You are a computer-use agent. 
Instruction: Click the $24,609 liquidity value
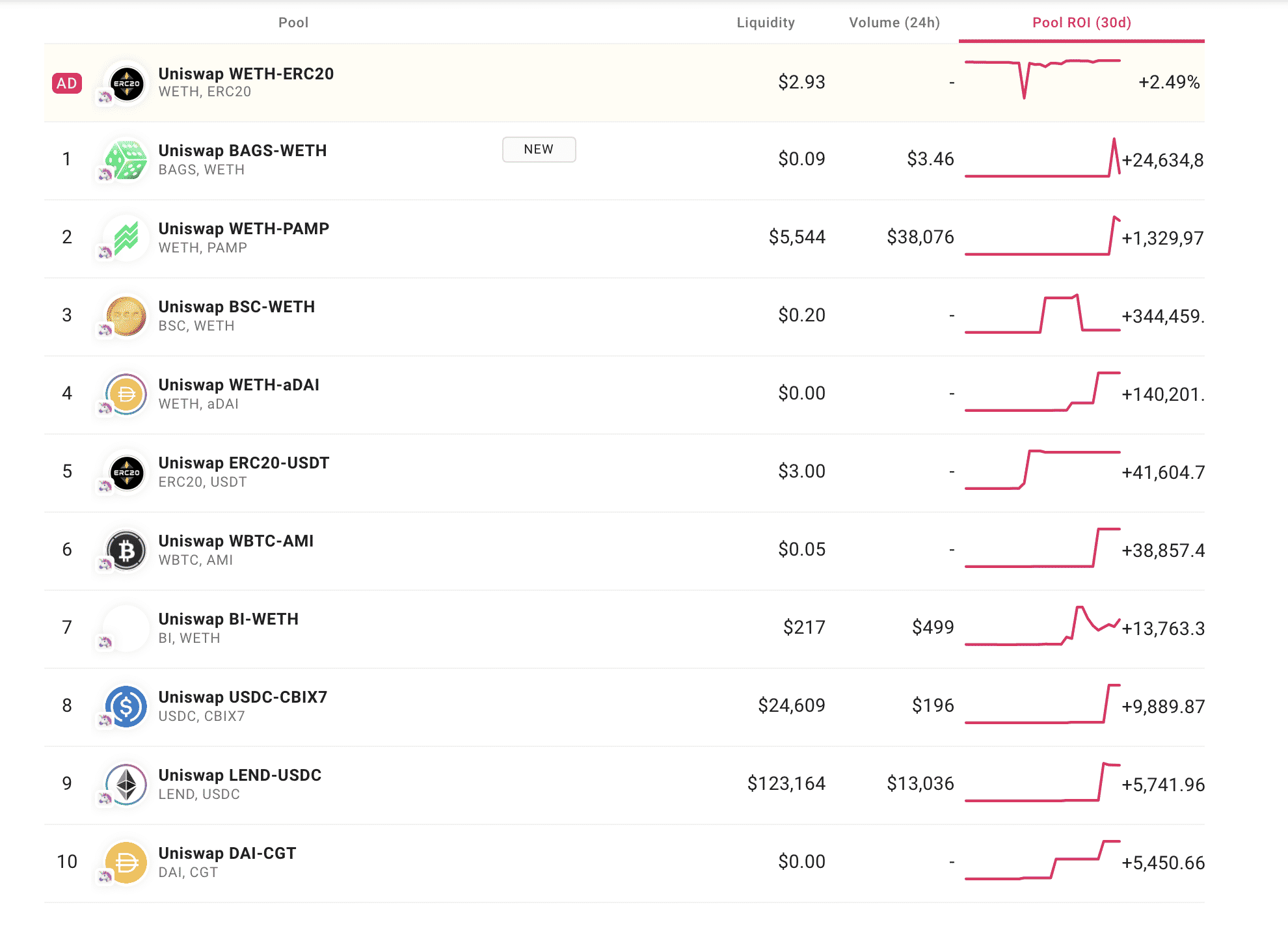[x=792, y=705]
